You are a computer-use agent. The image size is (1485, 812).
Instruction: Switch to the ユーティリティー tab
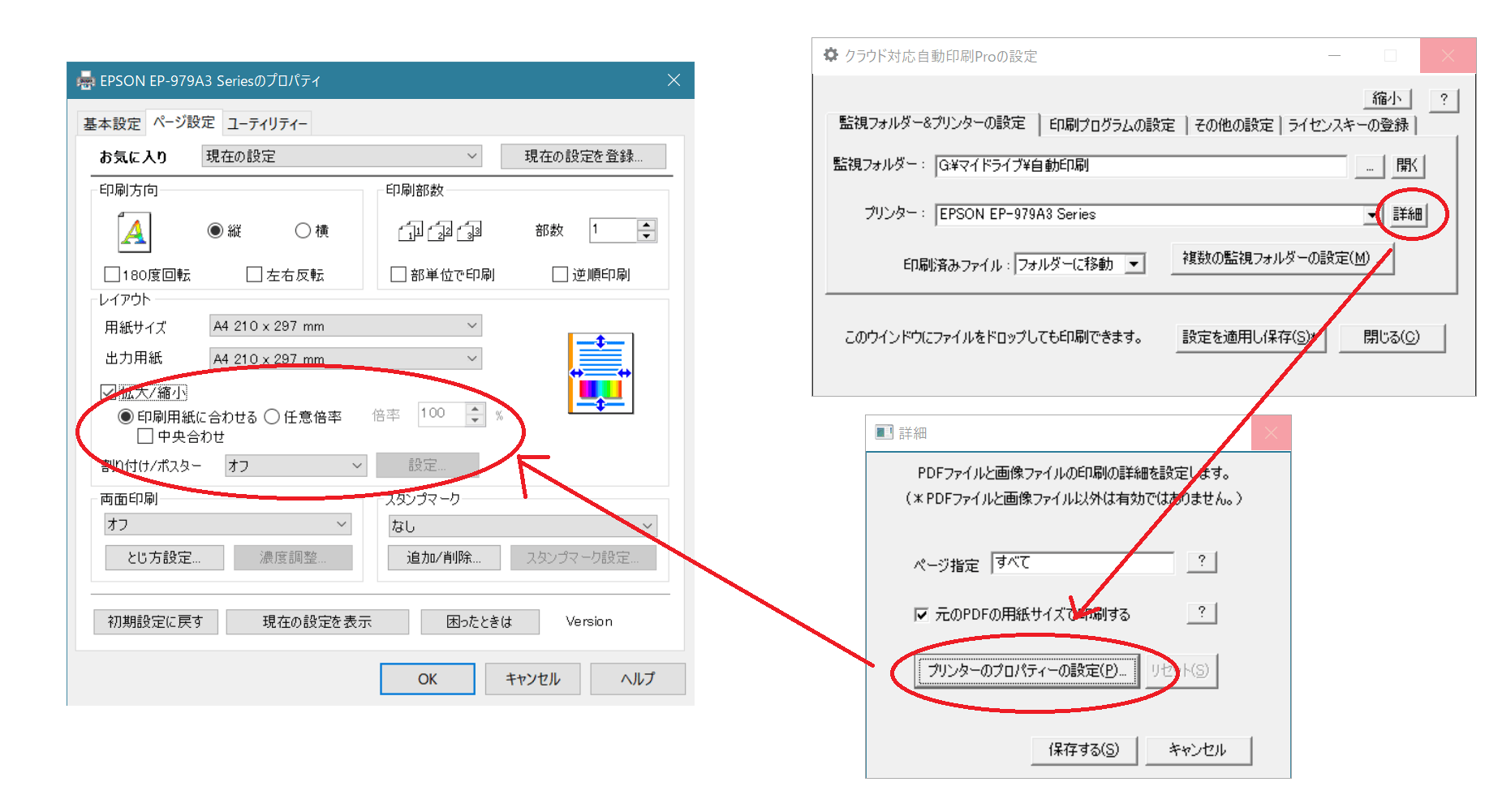pyautogui.click(x=267, y=123)
